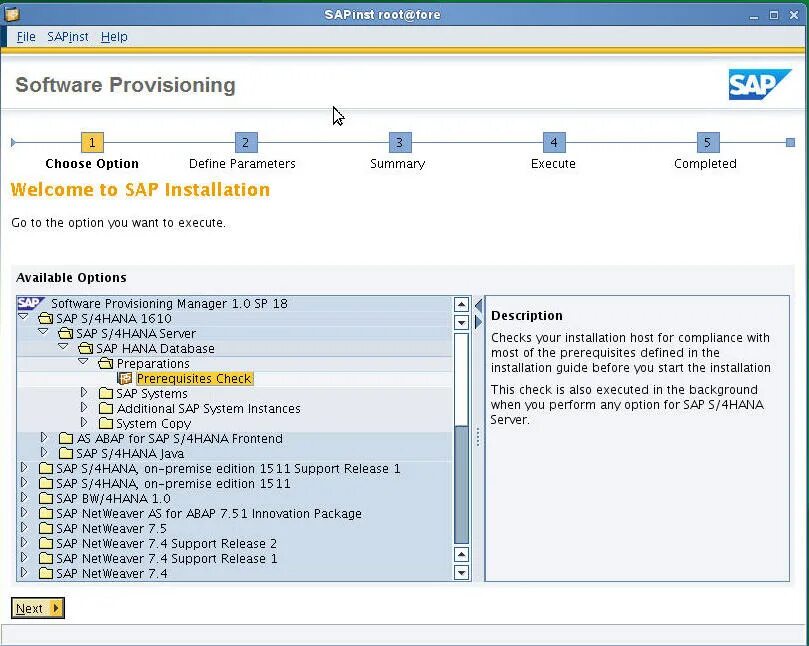The image size is (809, 646).
Task: Click the down arrow on the tree scrollbar
Action: pos(461,572)
